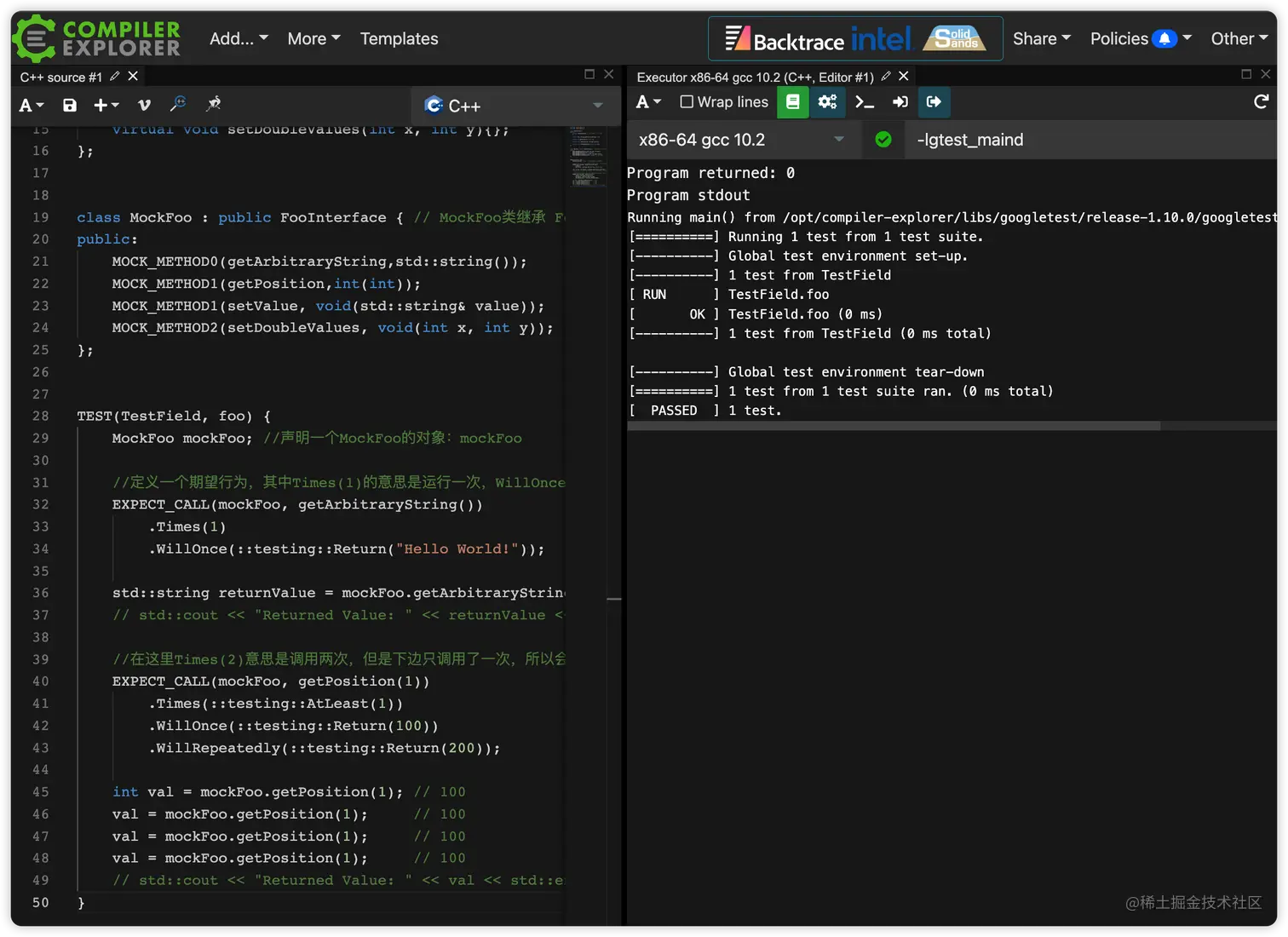This screenshot has width=1288, height=937.
Task: Click the output pane horizontal scrollbar
Action: [894, 426]
